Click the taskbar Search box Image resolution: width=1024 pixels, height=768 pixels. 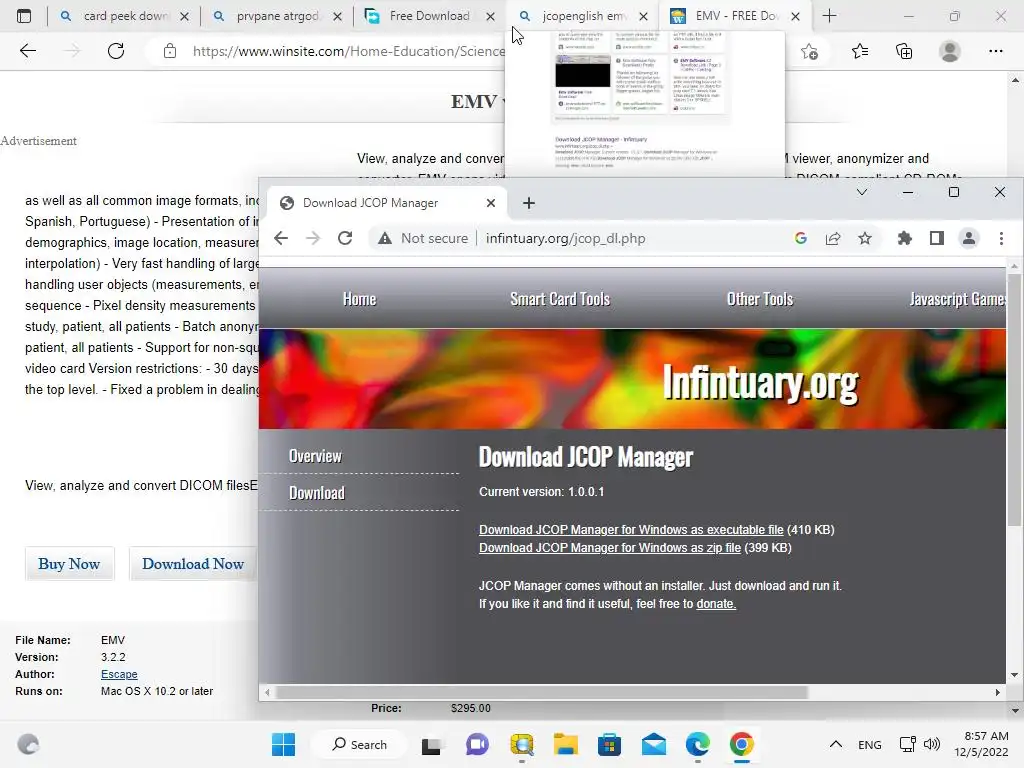(359, 744)
